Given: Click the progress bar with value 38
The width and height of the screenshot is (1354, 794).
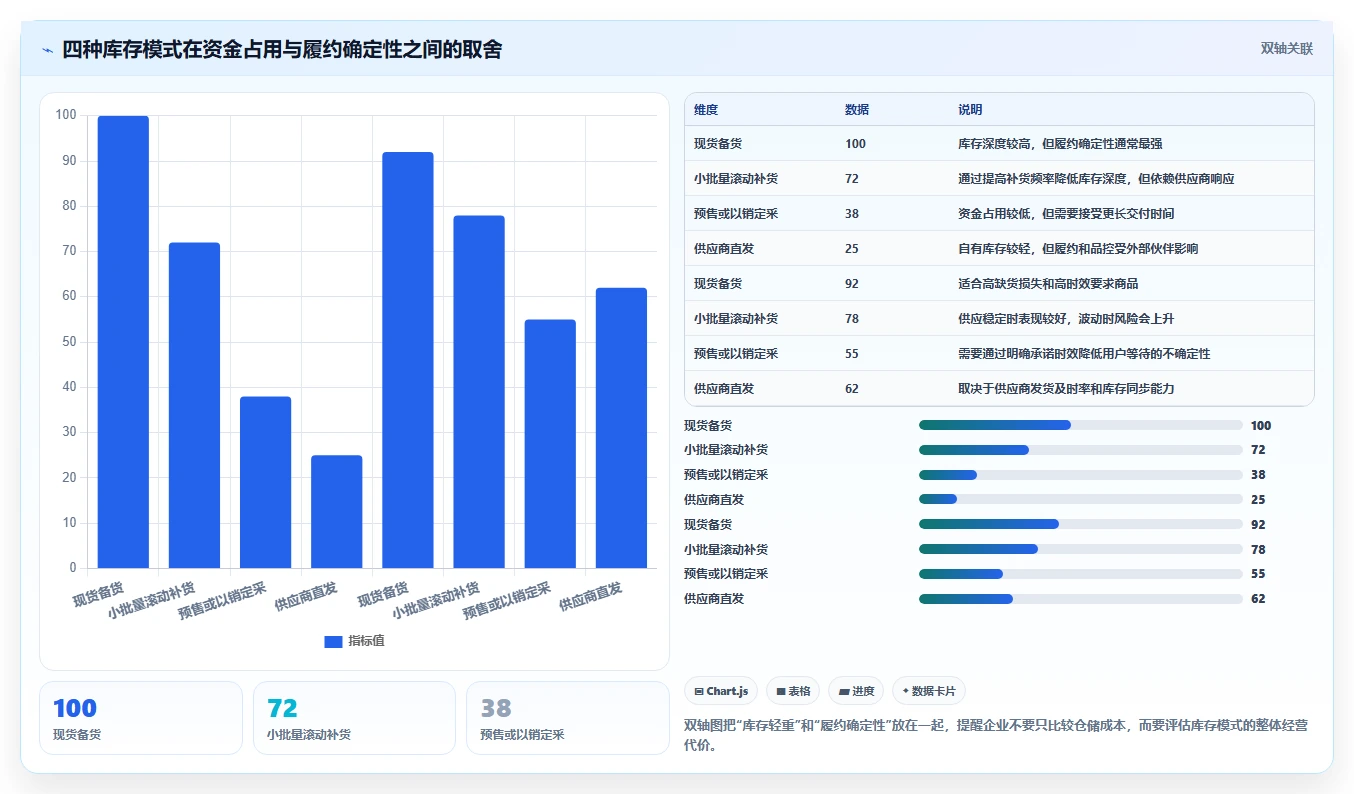Looking at the screenshot, I should (1080, 475).
